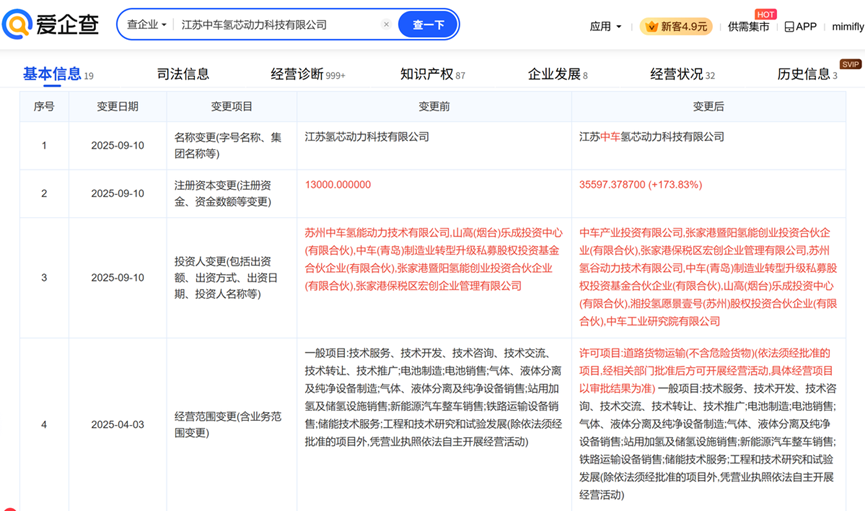Viewport: 865px width, 511px height.
Task: Open the 知识产权 tab
Action: (426, 74)
